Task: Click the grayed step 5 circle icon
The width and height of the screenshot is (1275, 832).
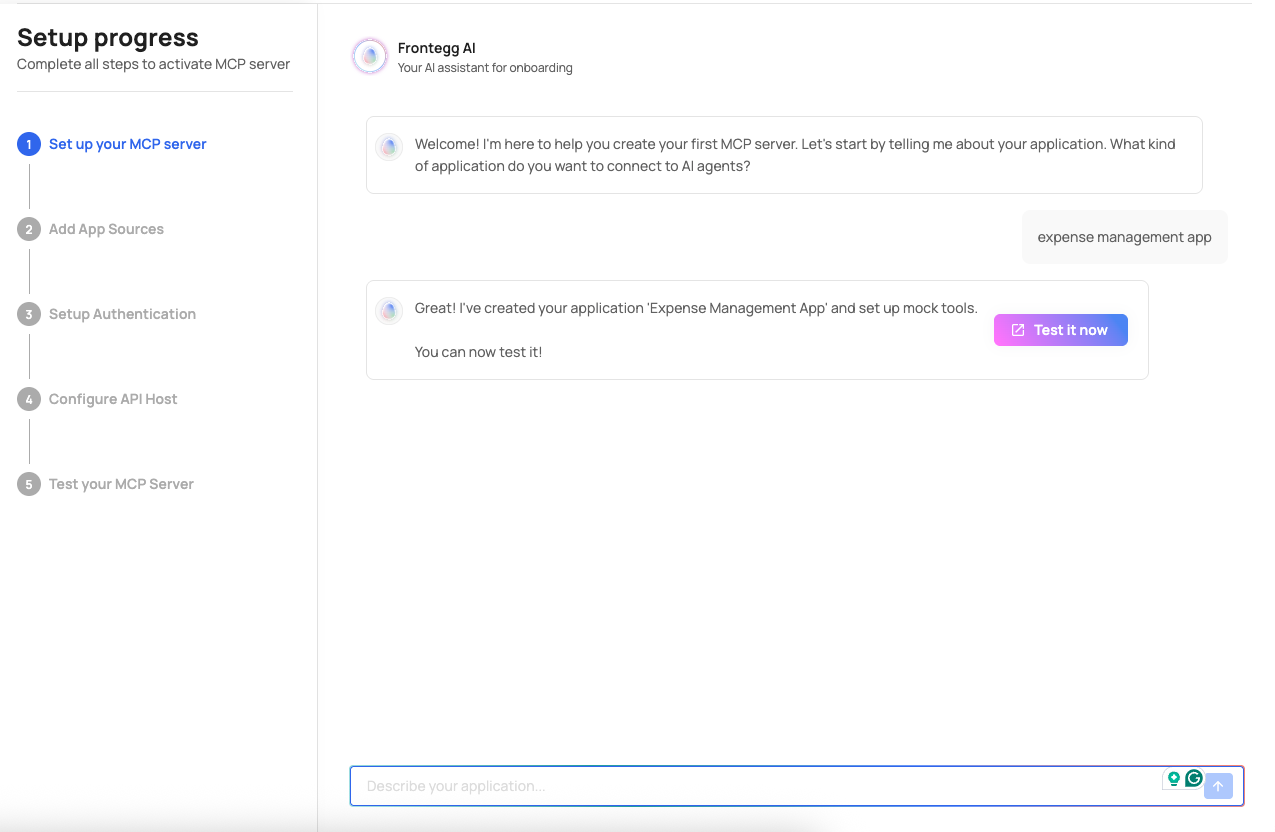Action: 30,483
